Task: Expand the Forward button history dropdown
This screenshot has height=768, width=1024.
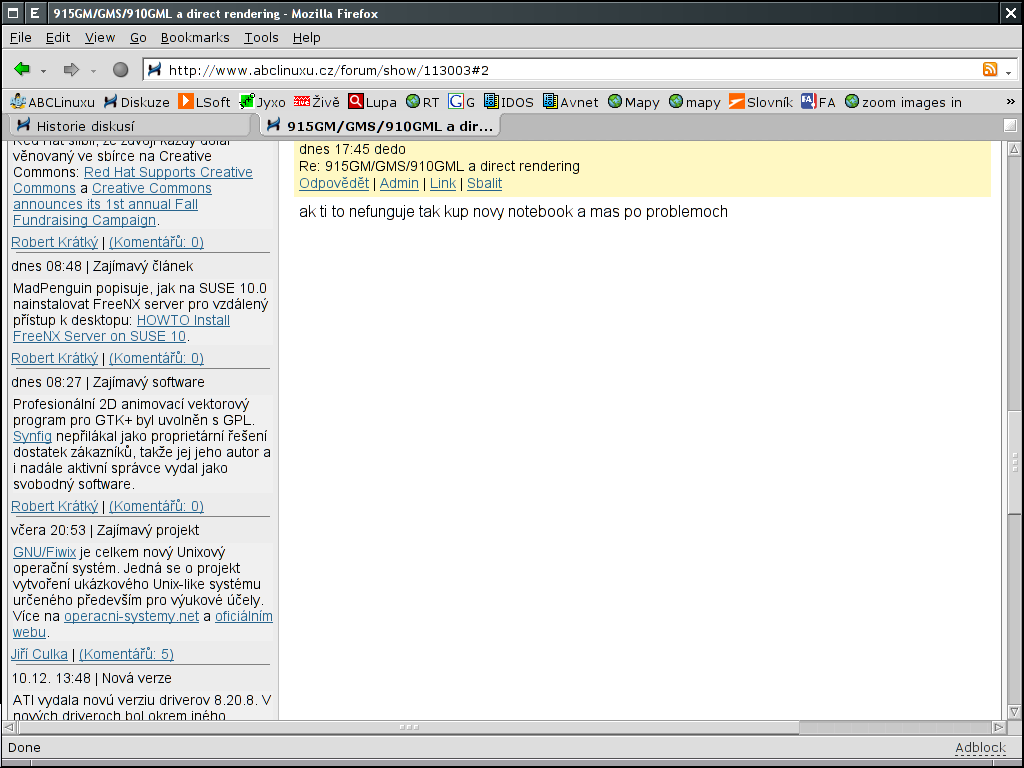Action: (93, 71)
